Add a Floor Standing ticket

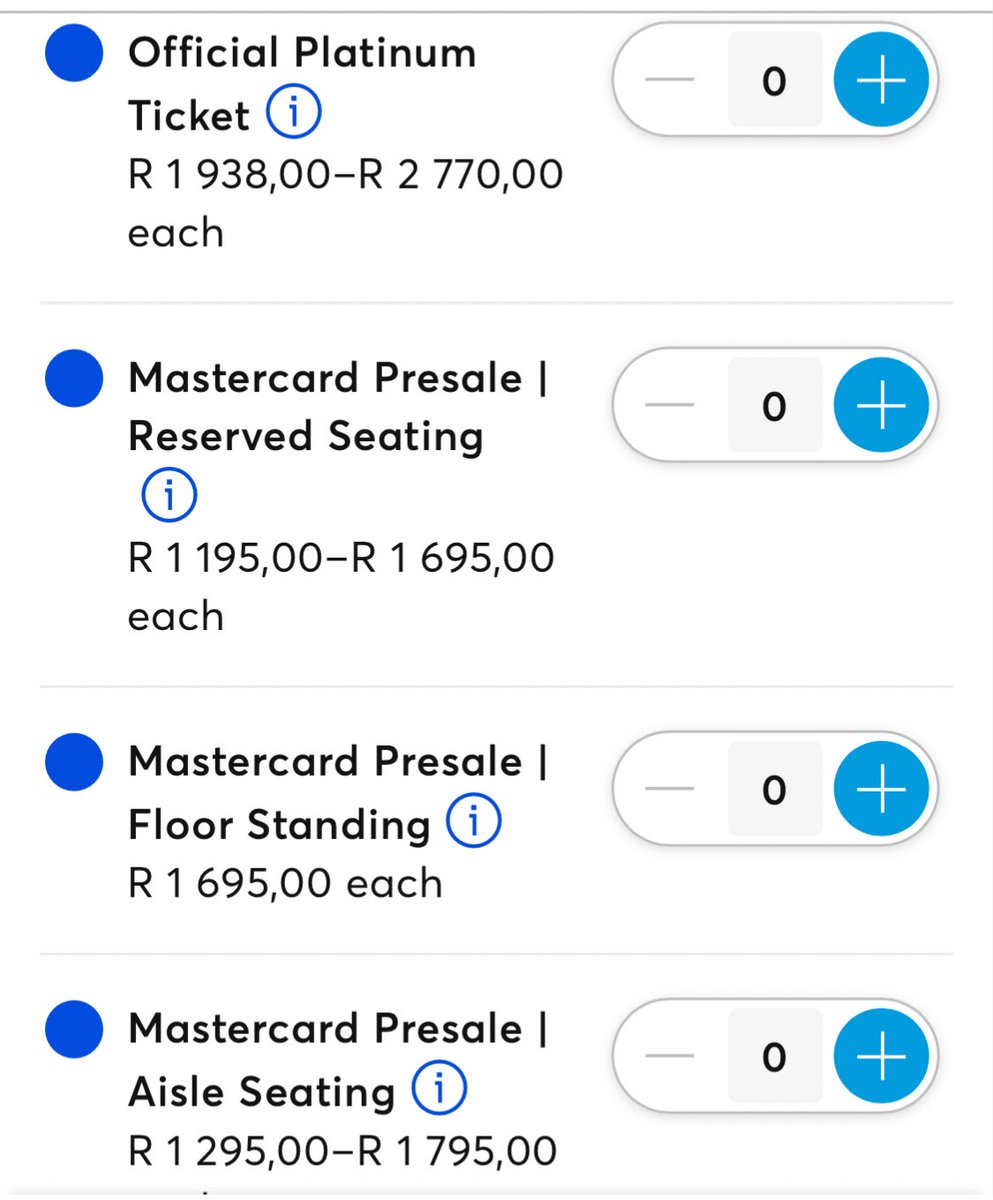[881, 790]
